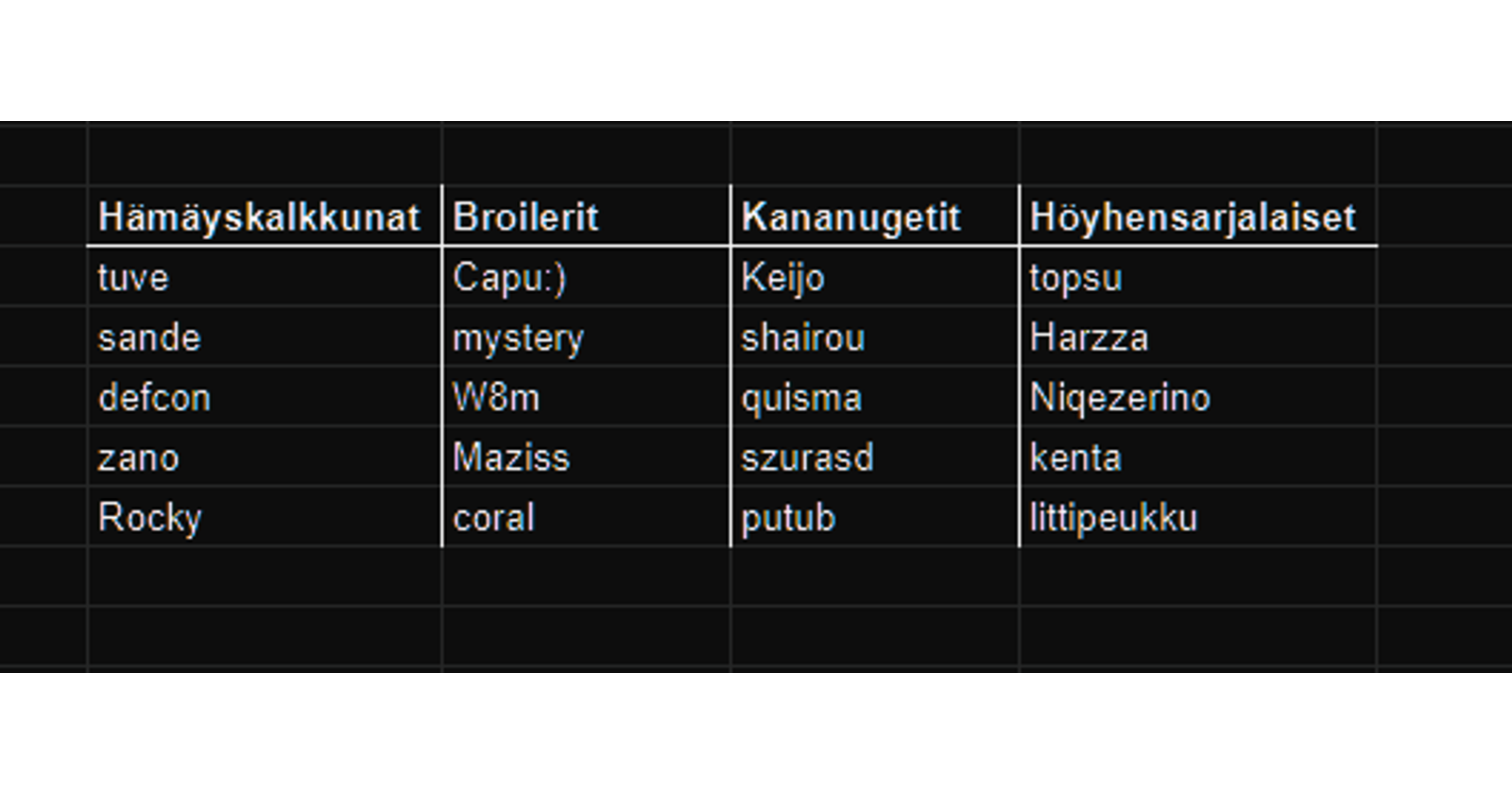Viewport: 1512px width, 794px height.
Task: Select the Rocky cell
Action: click(x=149, y=518)
